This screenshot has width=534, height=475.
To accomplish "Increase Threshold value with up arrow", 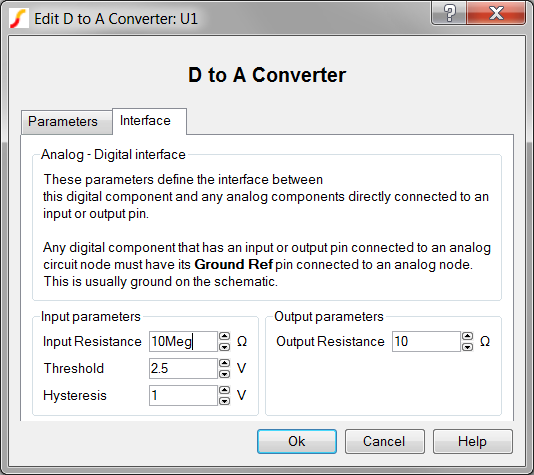I will pyautogui.click(x=224, y=363).
